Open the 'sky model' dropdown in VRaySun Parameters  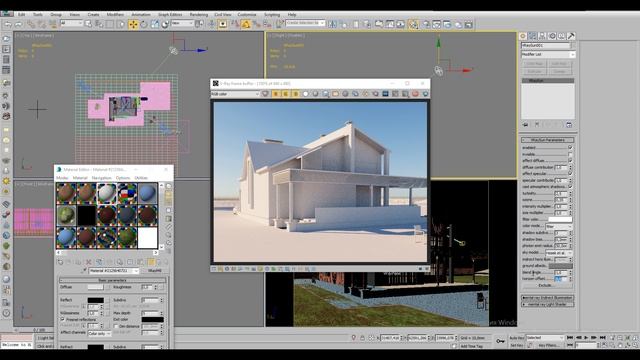(x=559, y=253)
